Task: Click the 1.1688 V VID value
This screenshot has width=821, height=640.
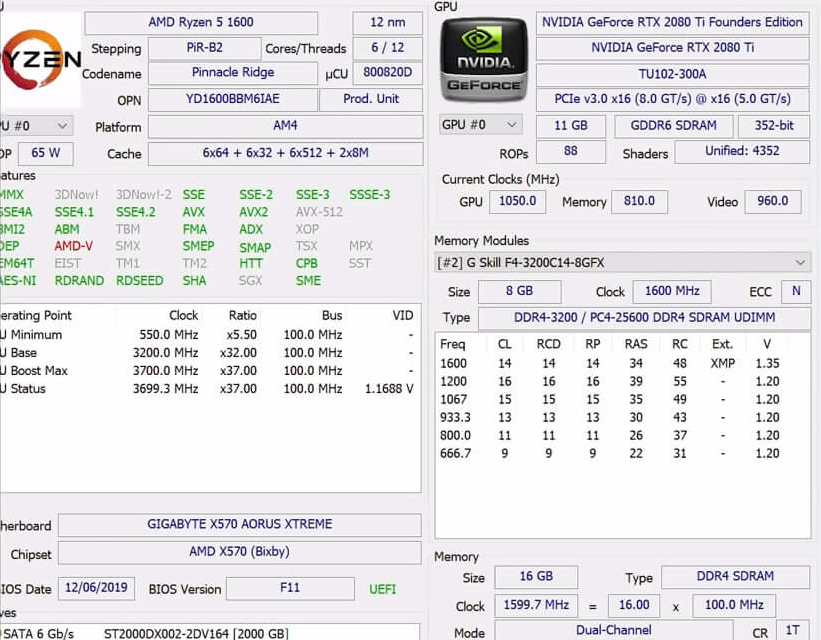Action: tap(389, 389)
